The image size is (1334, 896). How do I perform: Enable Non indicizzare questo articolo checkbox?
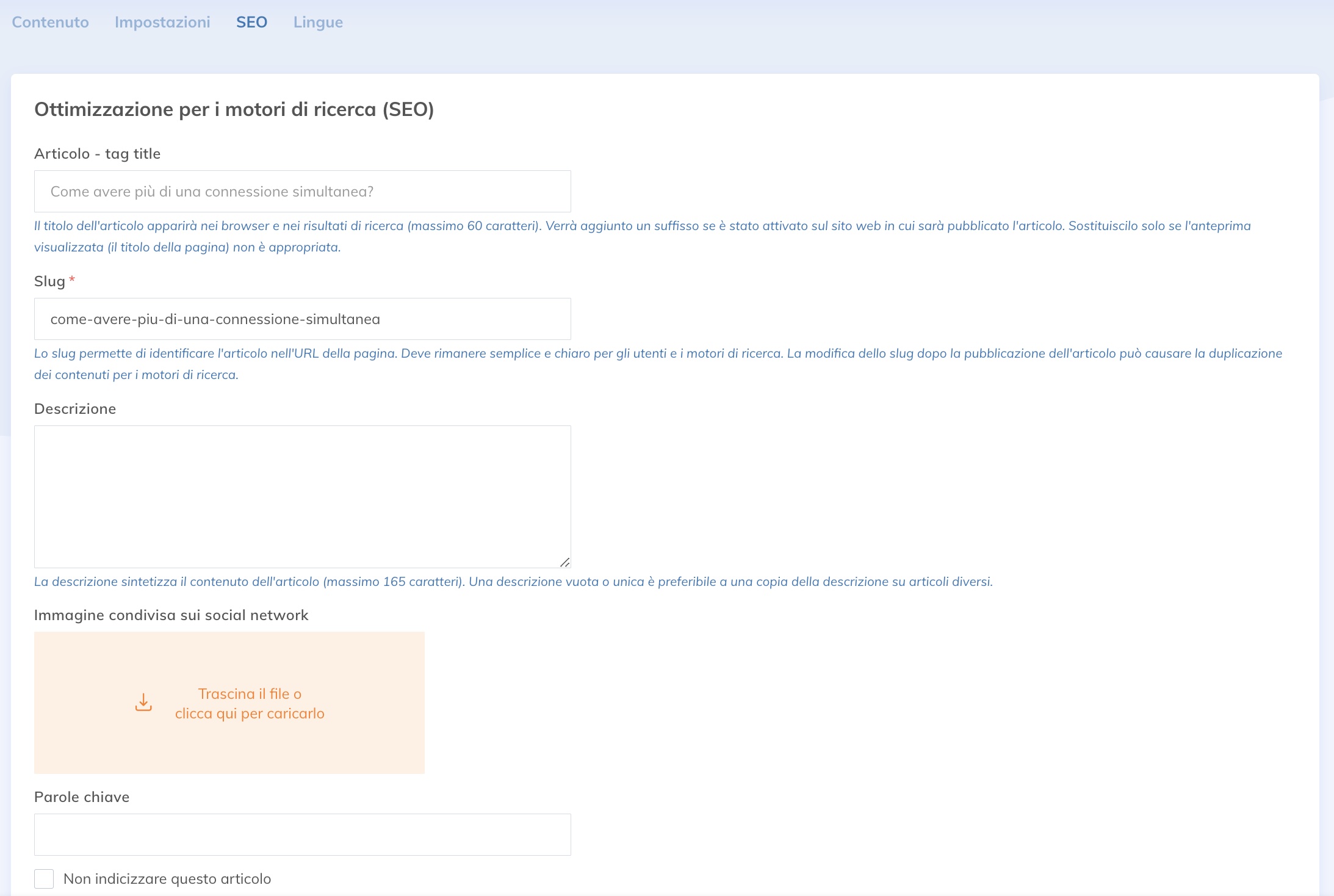tap(44, 879)
